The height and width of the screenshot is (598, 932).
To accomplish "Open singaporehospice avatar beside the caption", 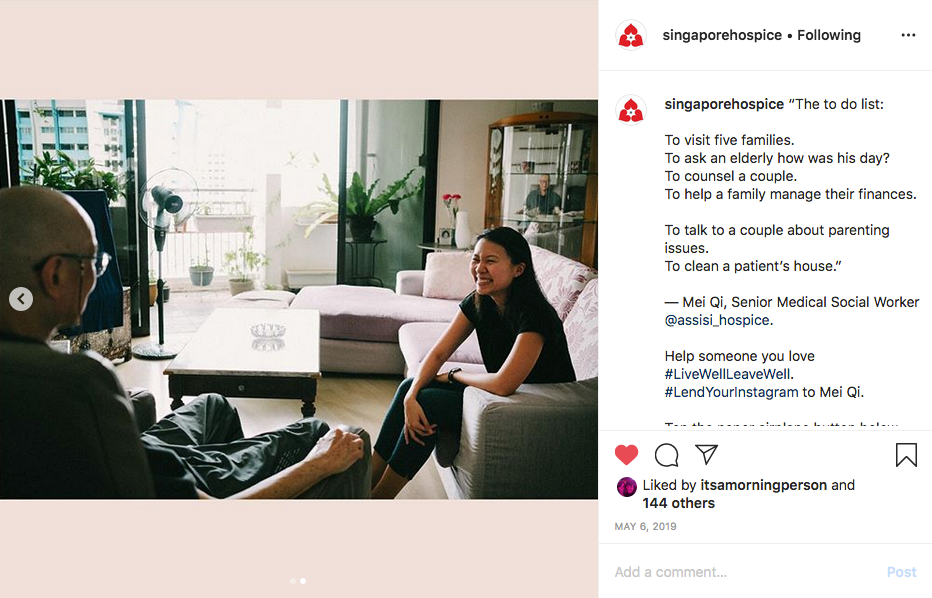I will tap(631, 110).
